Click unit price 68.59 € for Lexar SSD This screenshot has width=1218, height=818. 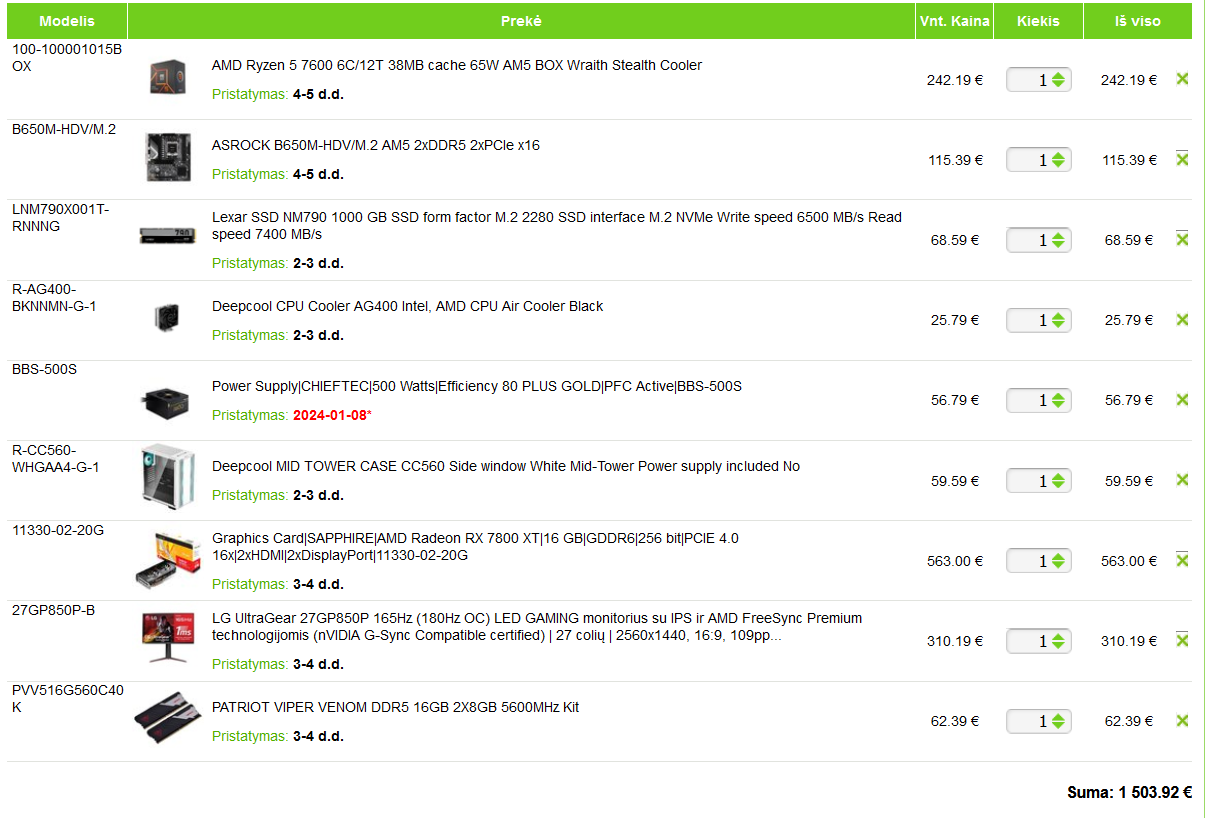pos(955,240)
